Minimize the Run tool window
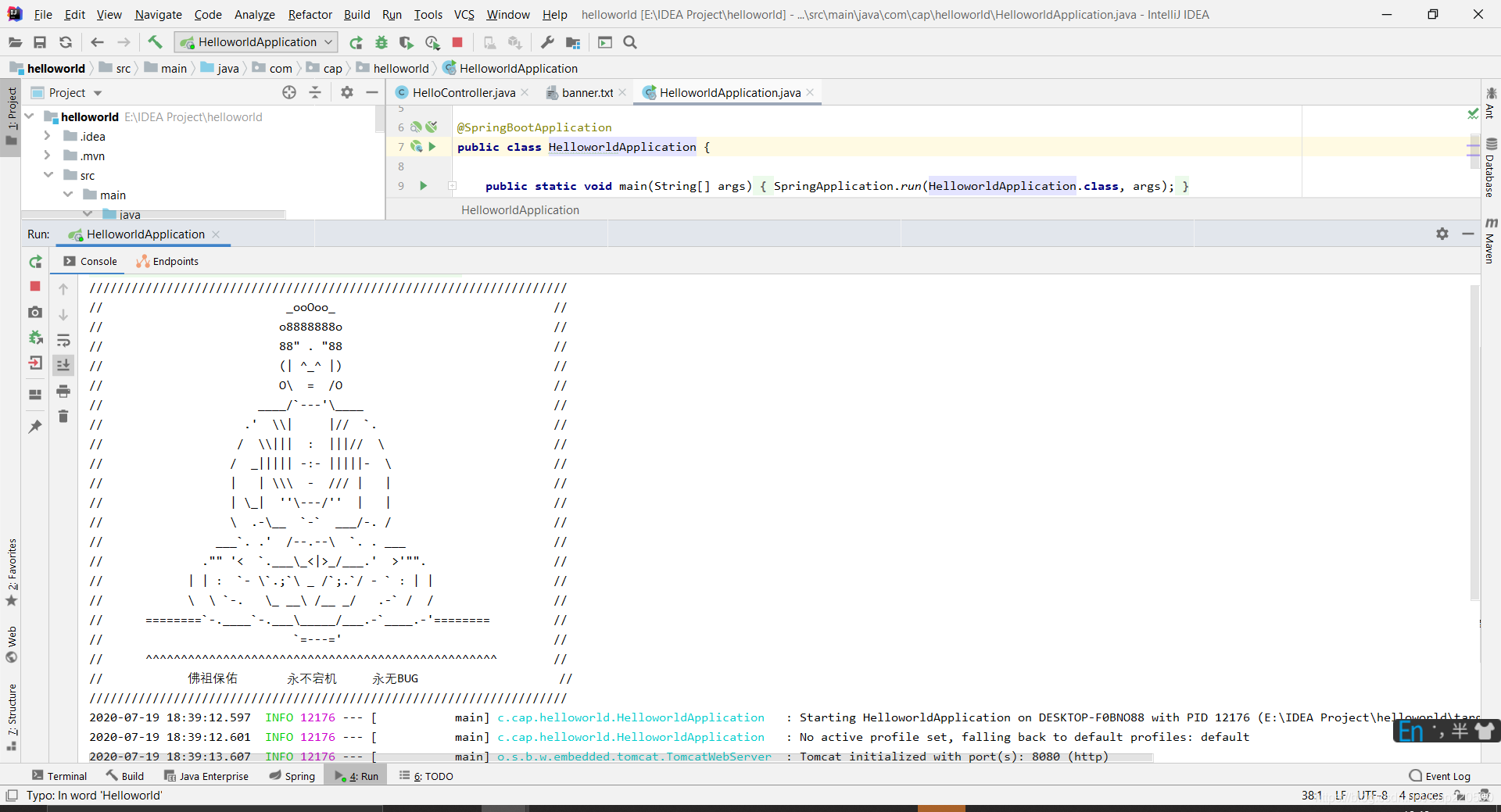1501x812 pixels. pos(1468,234)
